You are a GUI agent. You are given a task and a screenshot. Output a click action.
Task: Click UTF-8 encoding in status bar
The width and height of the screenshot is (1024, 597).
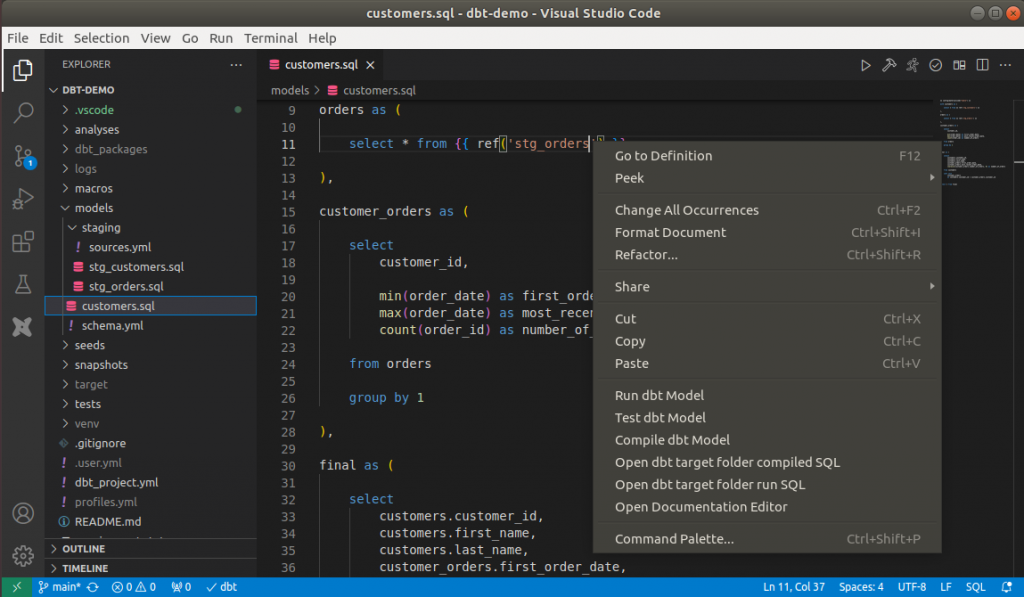[911, 587]
